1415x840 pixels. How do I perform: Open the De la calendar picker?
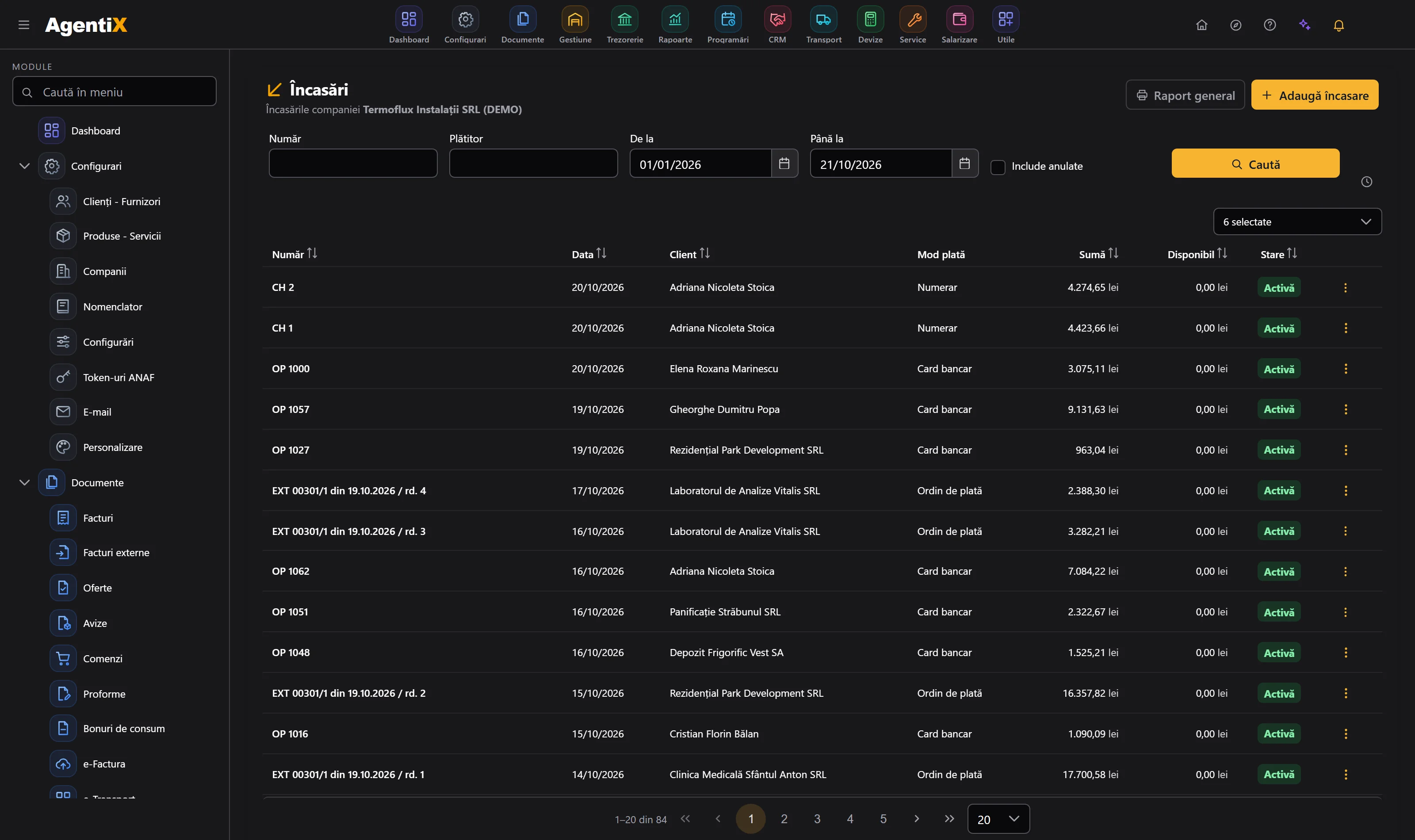pyautogui.click(x=784, y=164)
